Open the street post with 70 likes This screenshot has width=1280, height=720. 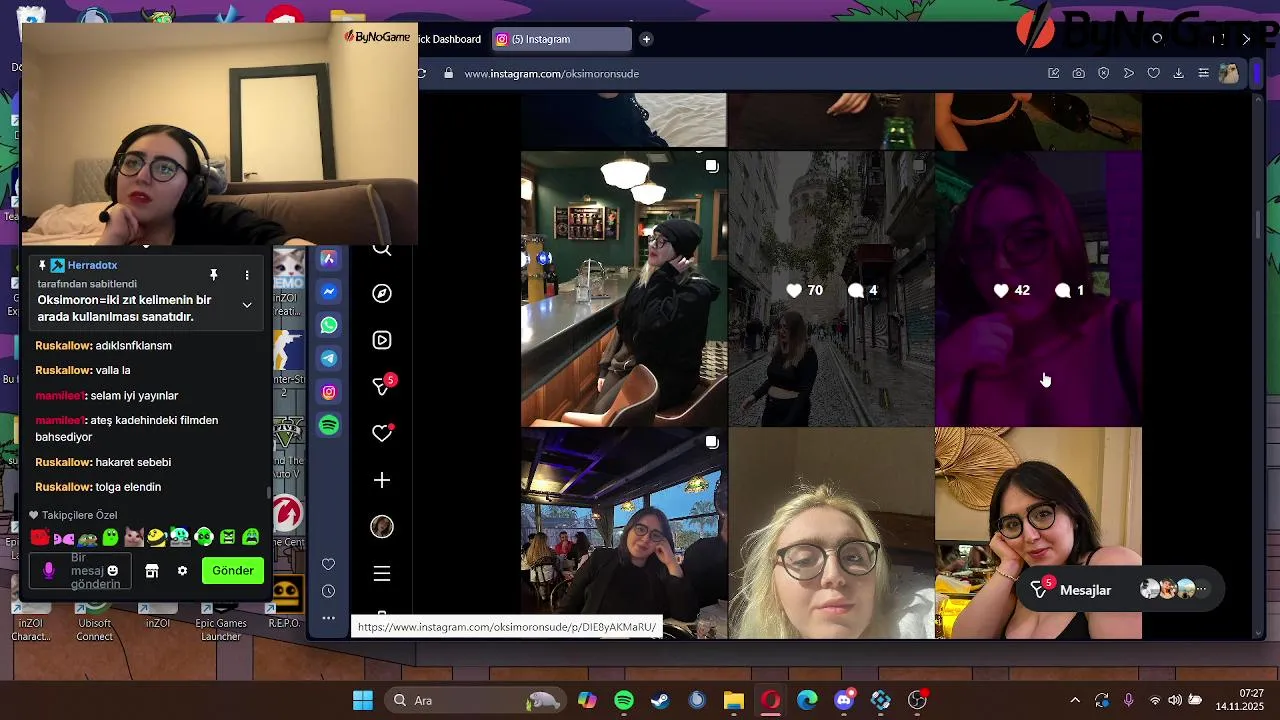tap(831, 289)
